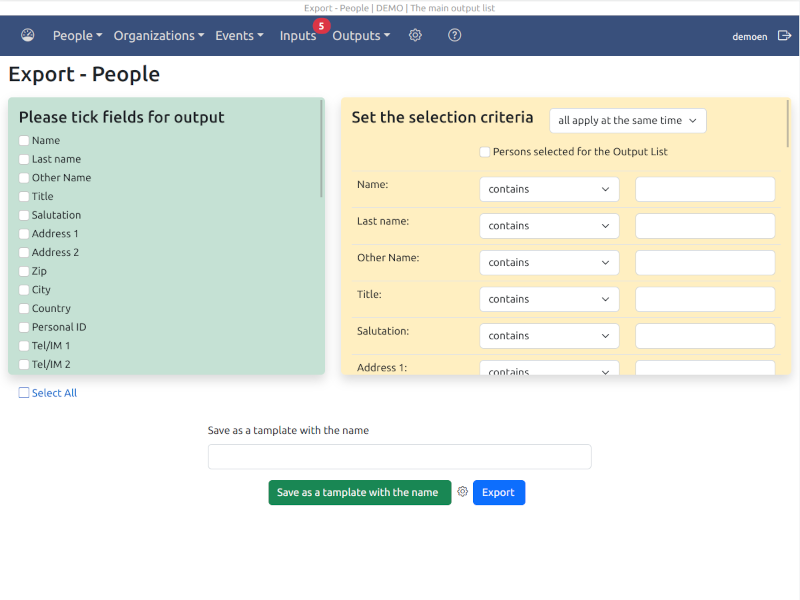Enable Persons selected for the Output List
Screen dimensions: 800x600
[x=485, y=152]
